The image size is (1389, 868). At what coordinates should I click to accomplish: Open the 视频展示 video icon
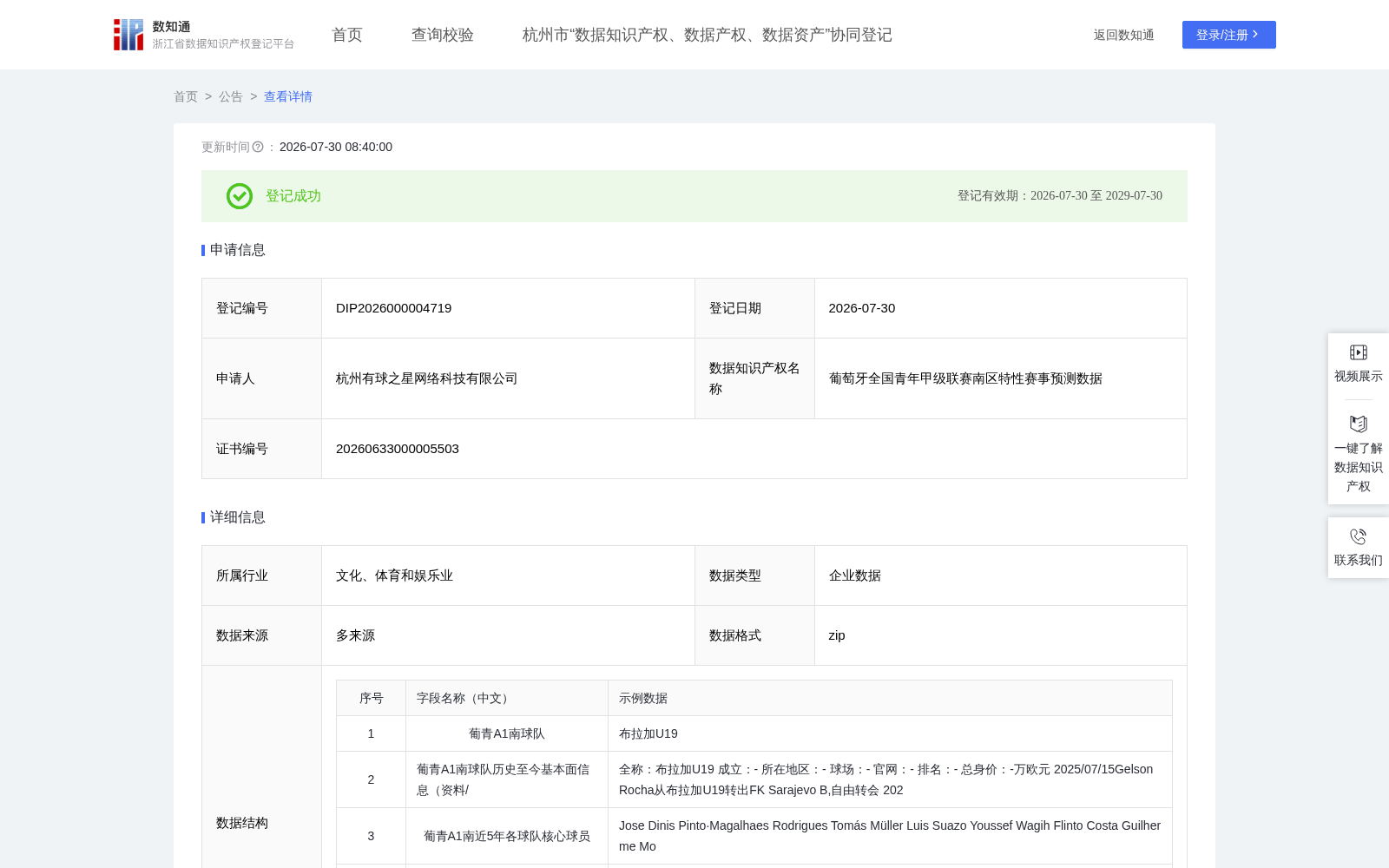coord(1359,352)
